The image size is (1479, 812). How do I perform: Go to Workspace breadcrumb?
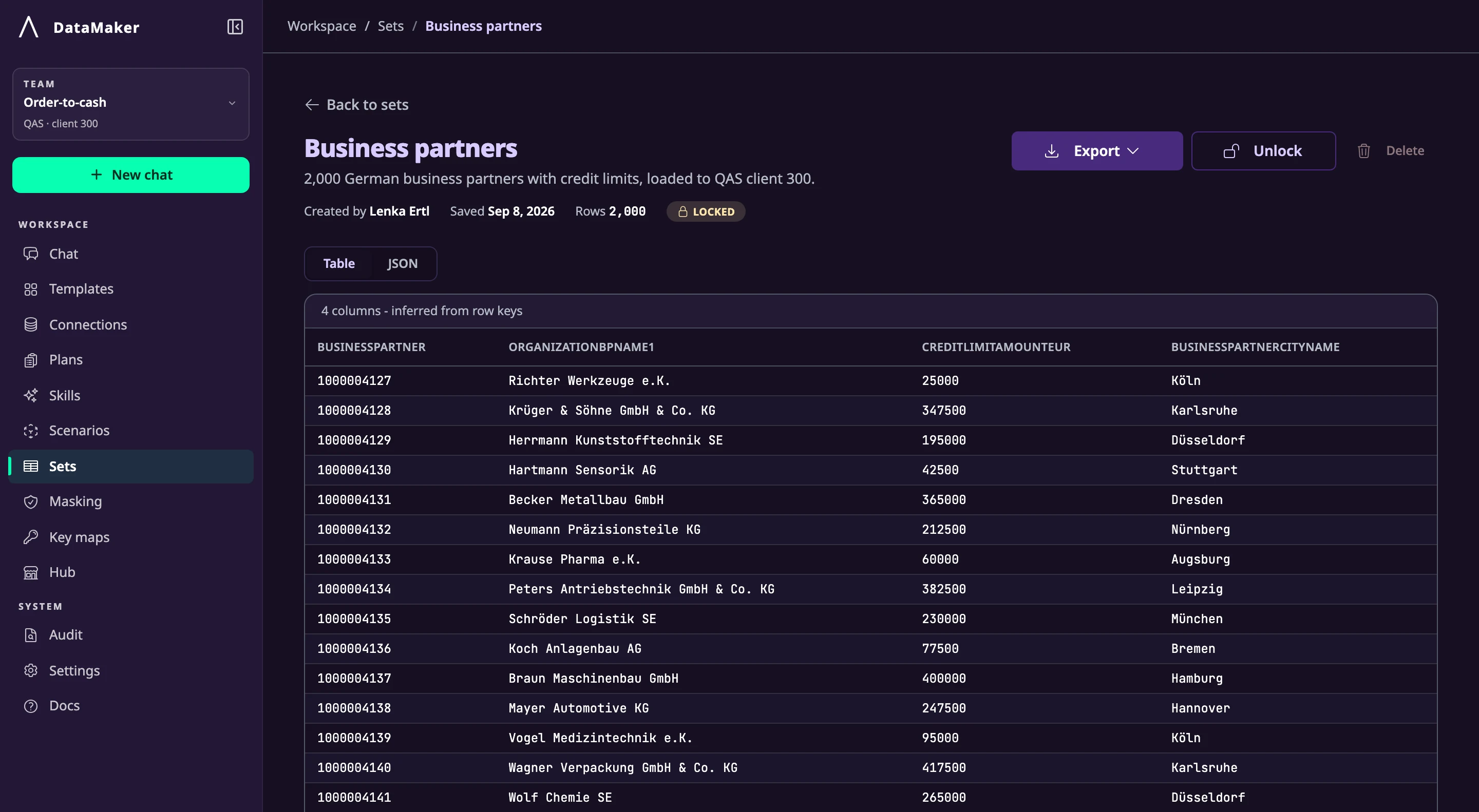tap(321, 26)
